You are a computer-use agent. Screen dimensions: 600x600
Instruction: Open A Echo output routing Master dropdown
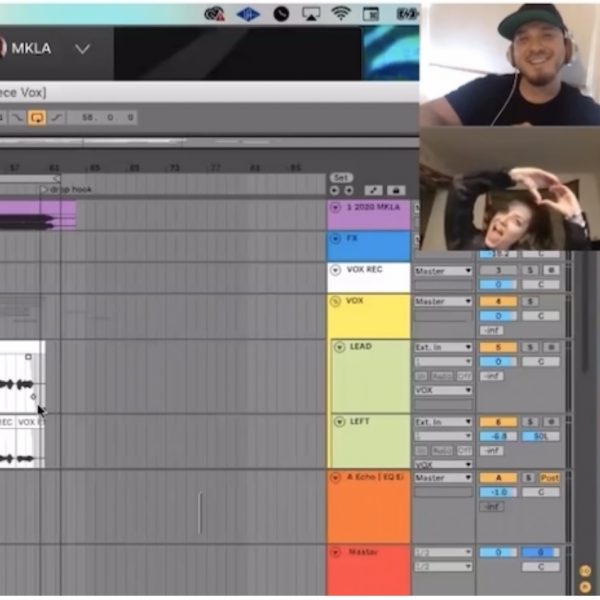tap(443, 478)
